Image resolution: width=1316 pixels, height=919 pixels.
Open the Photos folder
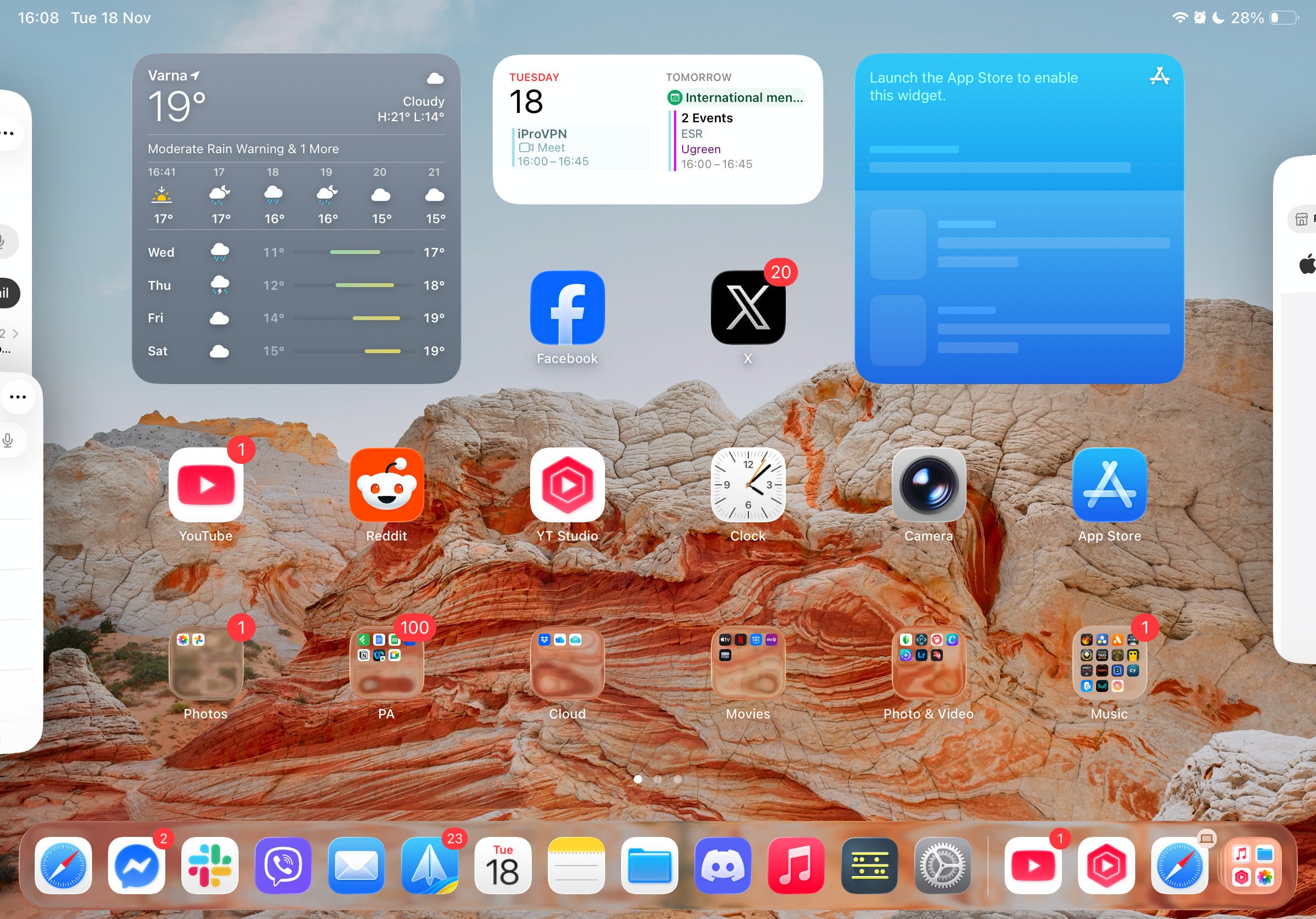click(x=205, y=663)
